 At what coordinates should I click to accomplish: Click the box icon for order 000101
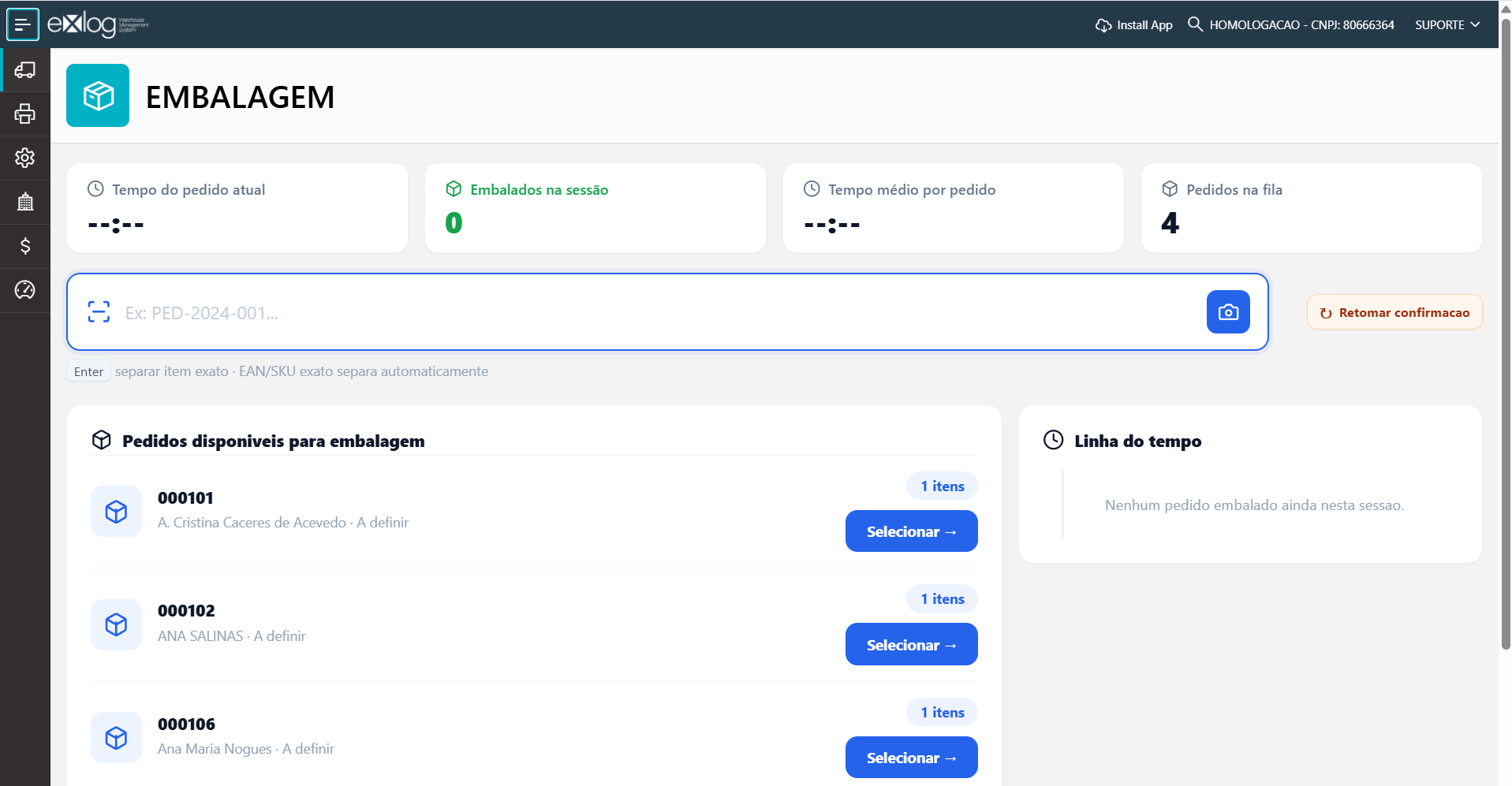(117, 512)
